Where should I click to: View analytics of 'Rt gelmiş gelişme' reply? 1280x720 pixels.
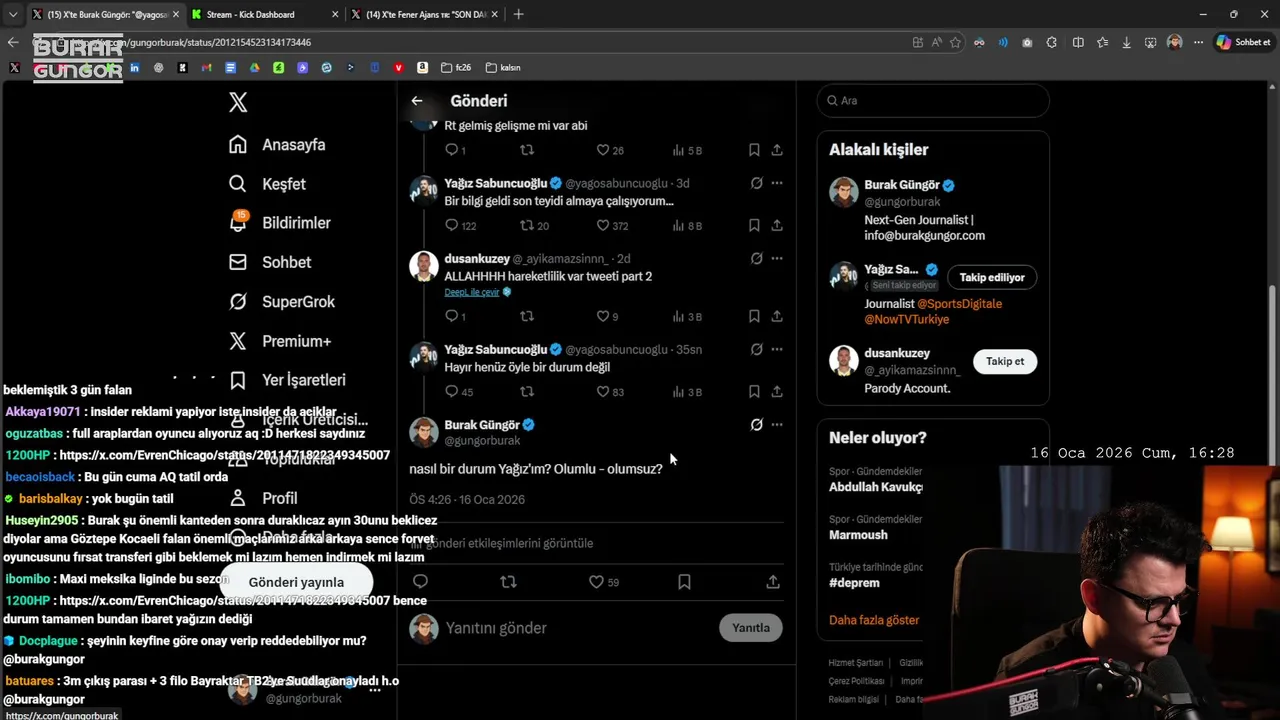pyautogui.click(x=687, y=150)
